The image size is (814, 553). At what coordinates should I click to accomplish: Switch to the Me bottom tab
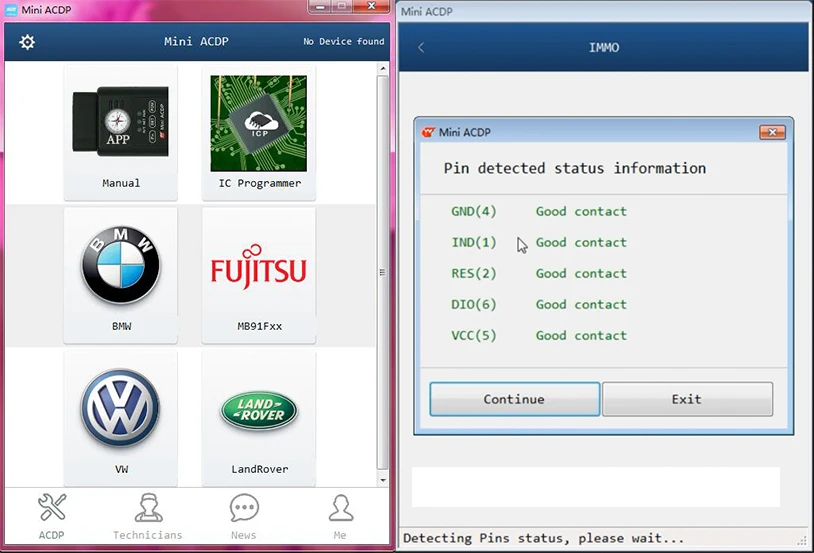click(341, 517)
